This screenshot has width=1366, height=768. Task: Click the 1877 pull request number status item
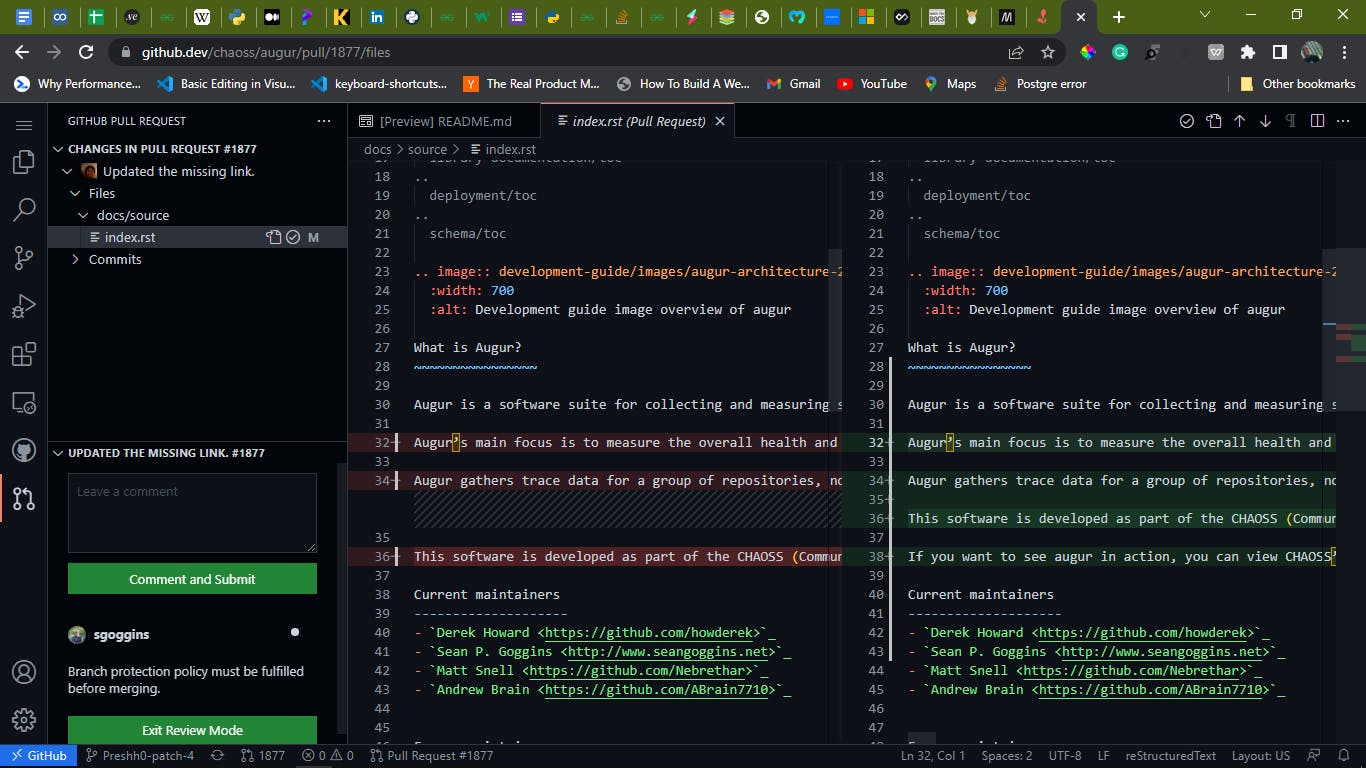coord(263,756)
